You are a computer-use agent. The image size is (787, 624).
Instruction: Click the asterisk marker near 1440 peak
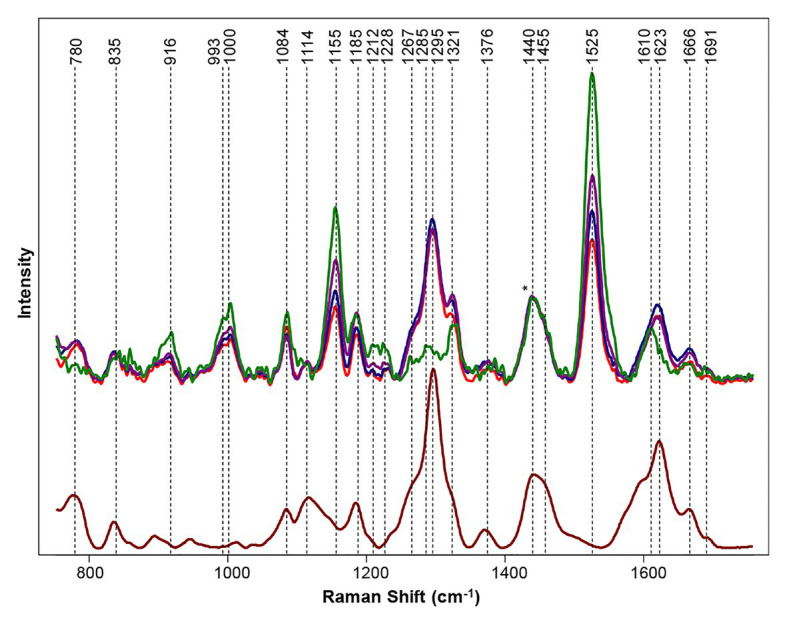pyautogui.click(x=525, y=290)
